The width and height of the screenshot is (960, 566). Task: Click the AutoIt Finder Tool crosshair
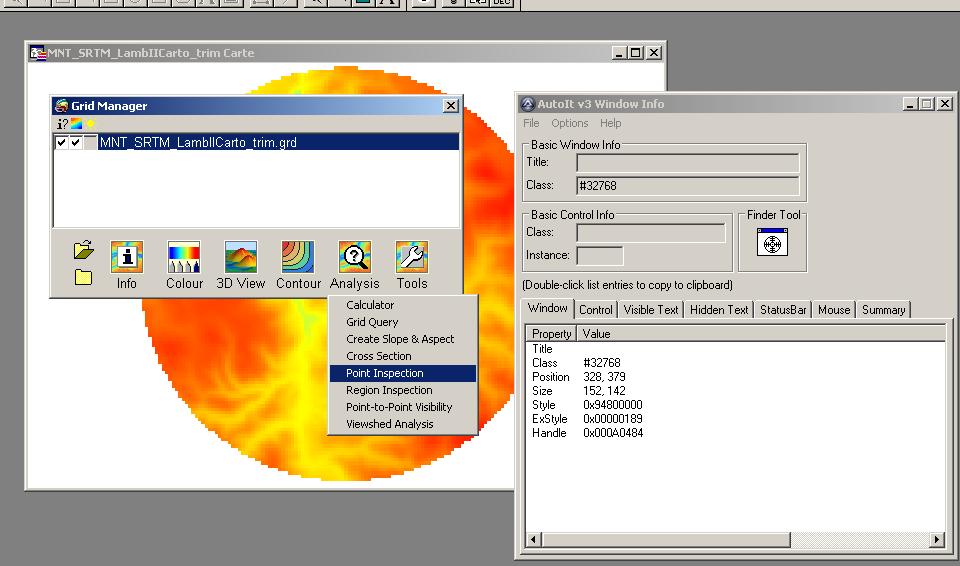click(x=772, y=243)
